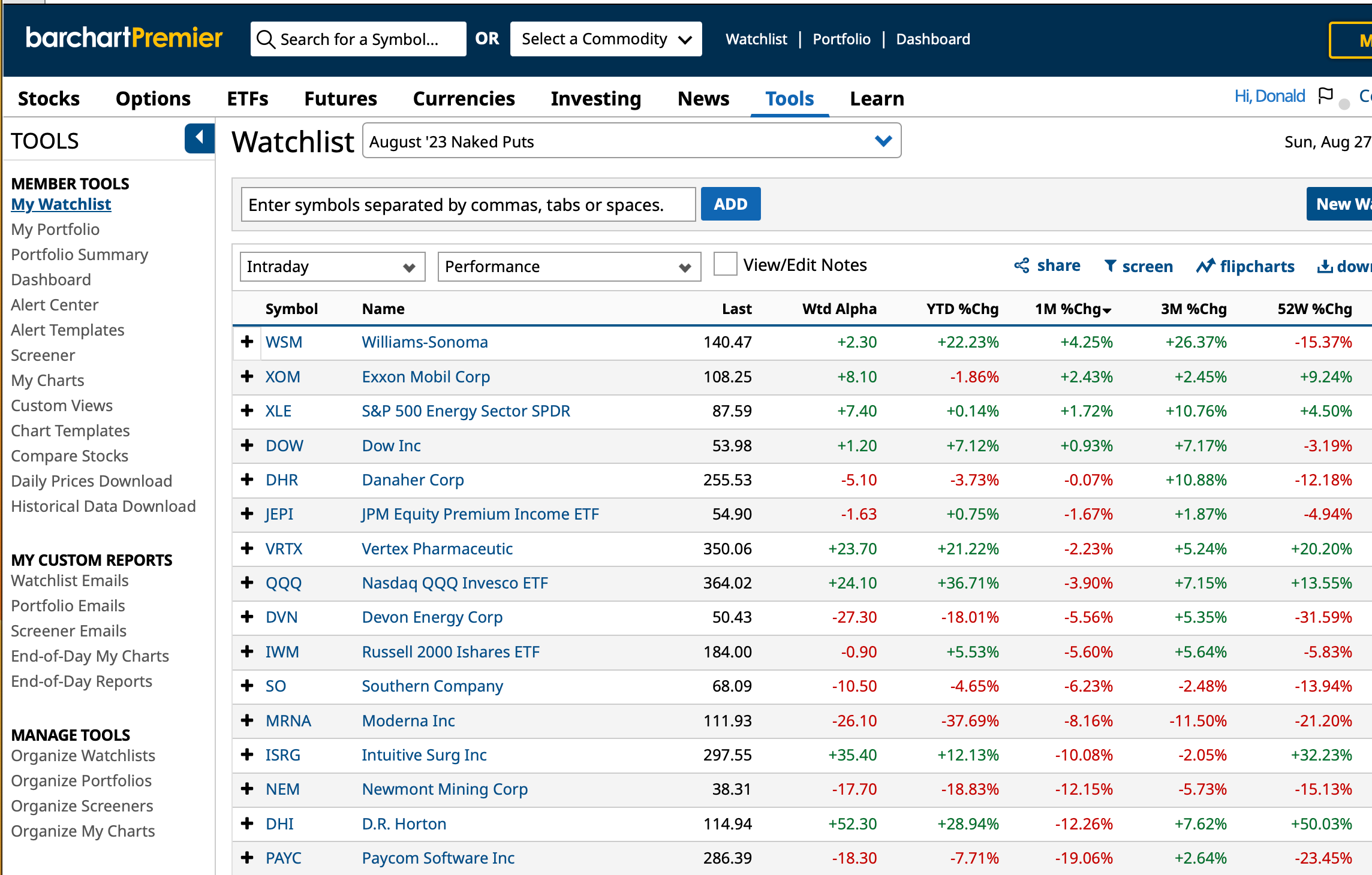Expand the XOM row plus icon
Viewport: 1372px width, 875px height.
[x=247, y=376]
